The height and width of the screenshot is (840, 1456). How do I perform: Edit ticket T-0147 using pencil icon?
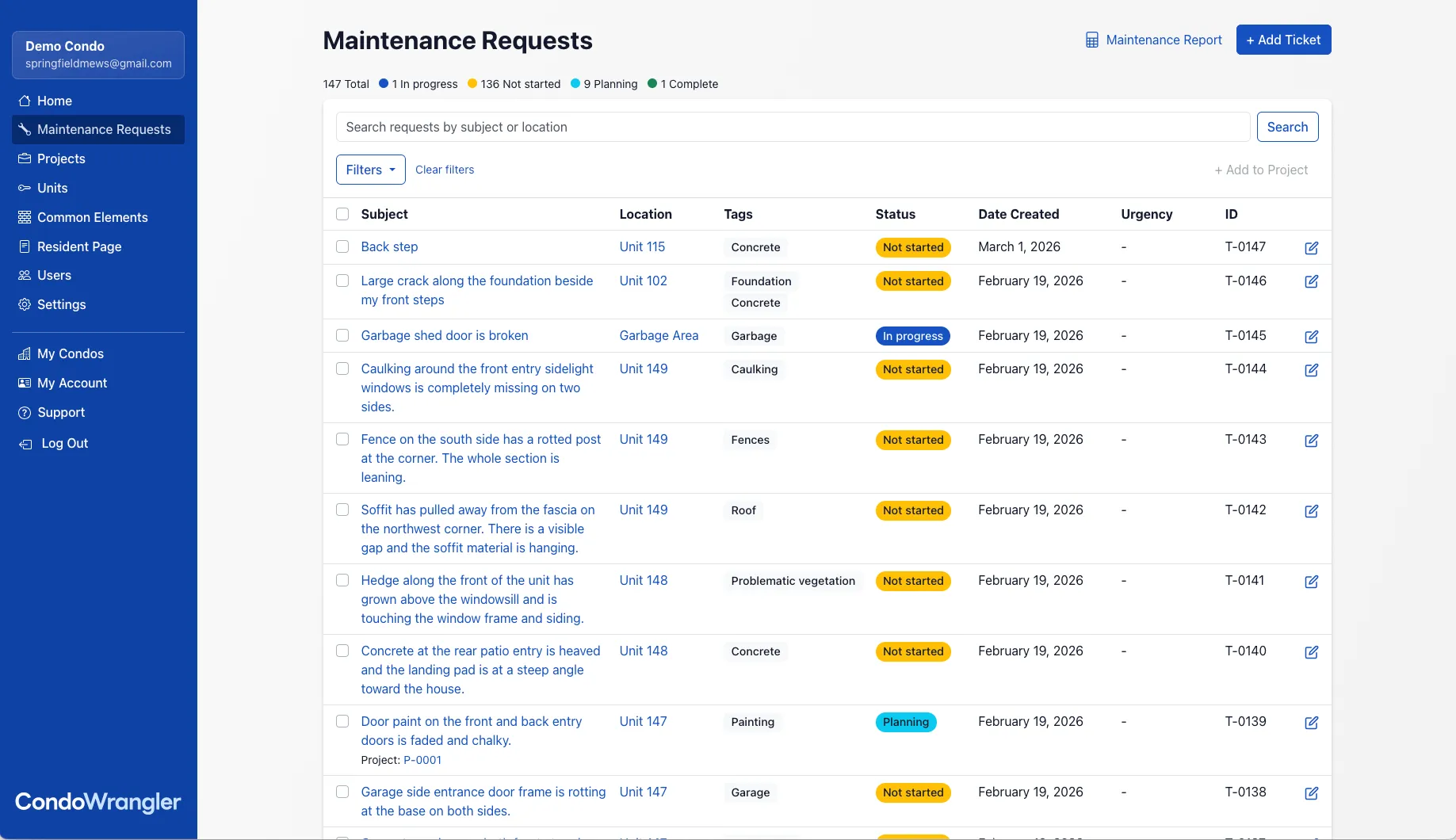coord(1312,248)
